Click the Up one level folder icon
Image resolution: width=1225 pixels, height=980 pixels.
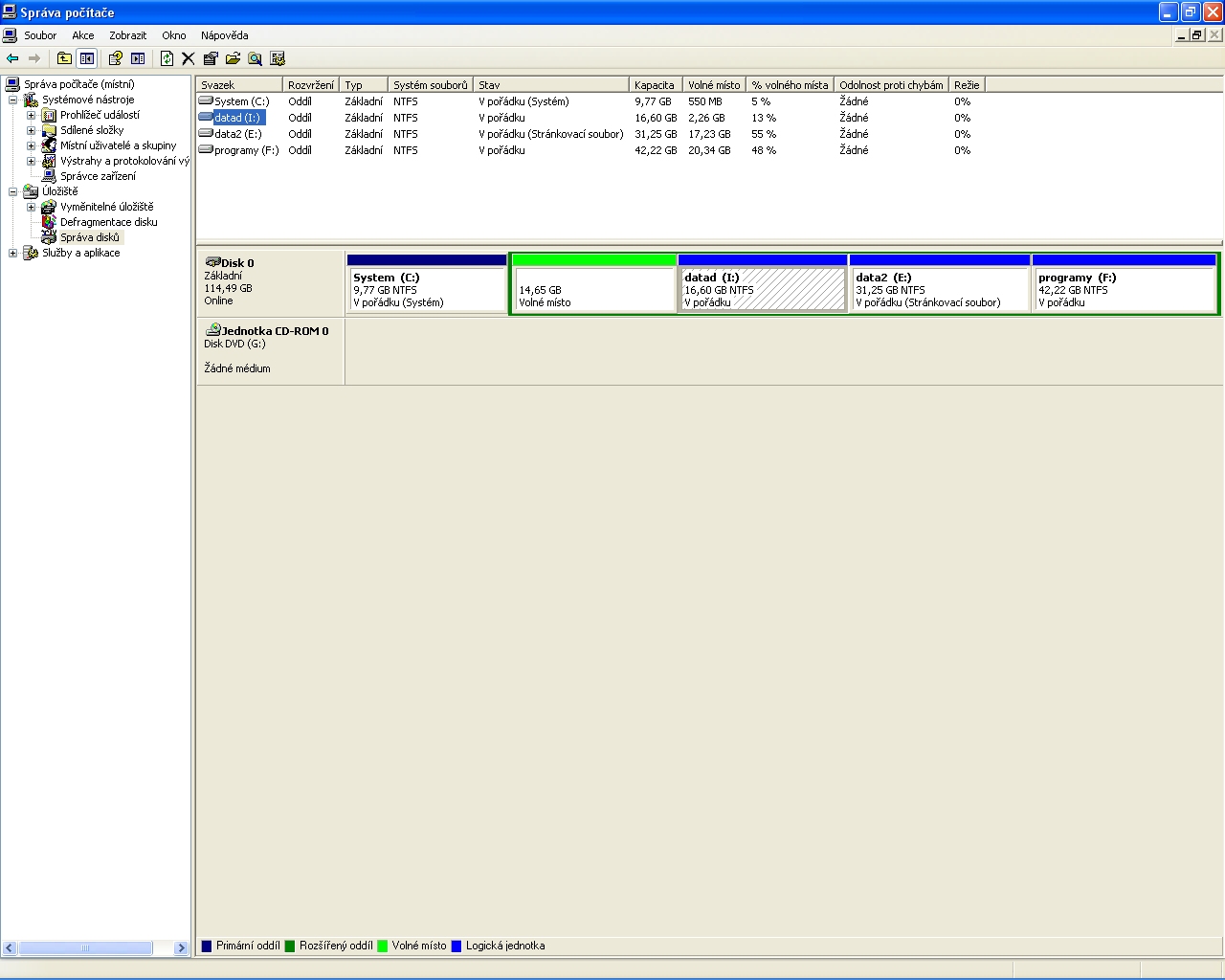pos(64,58)
